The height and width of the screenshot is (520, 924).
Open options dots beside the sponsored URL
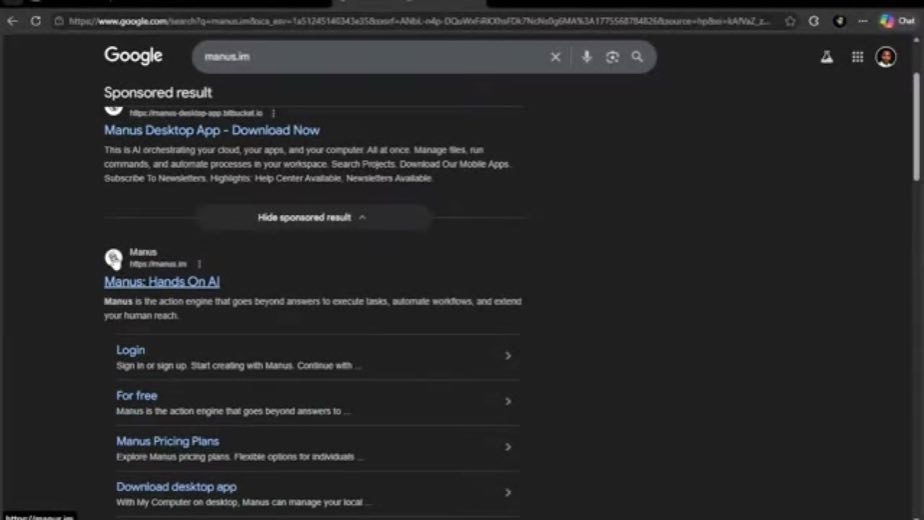tap(273, 113)
